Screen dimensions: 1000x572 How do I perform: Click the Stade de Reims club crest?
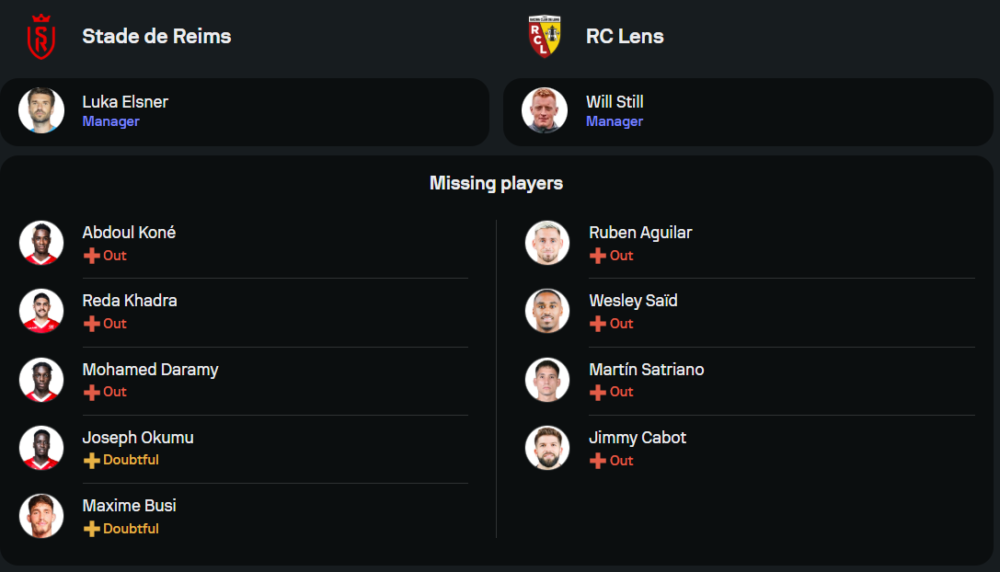(x=41, y=36)
